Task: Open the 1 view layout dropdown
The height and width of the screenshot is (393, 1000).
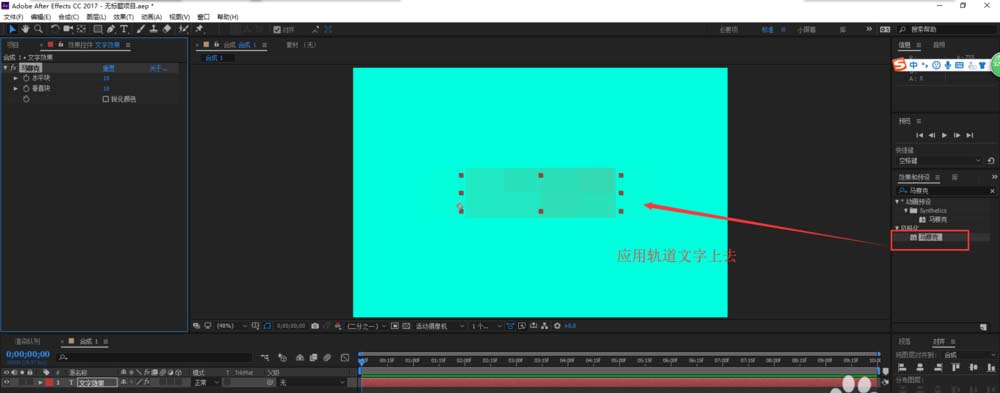Action: pos(487,325)
